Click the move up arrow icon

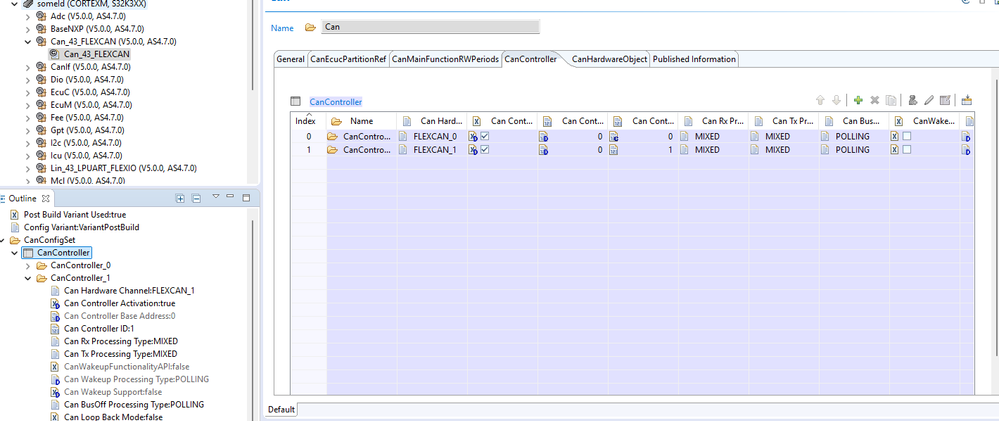[x=820, y=100]
